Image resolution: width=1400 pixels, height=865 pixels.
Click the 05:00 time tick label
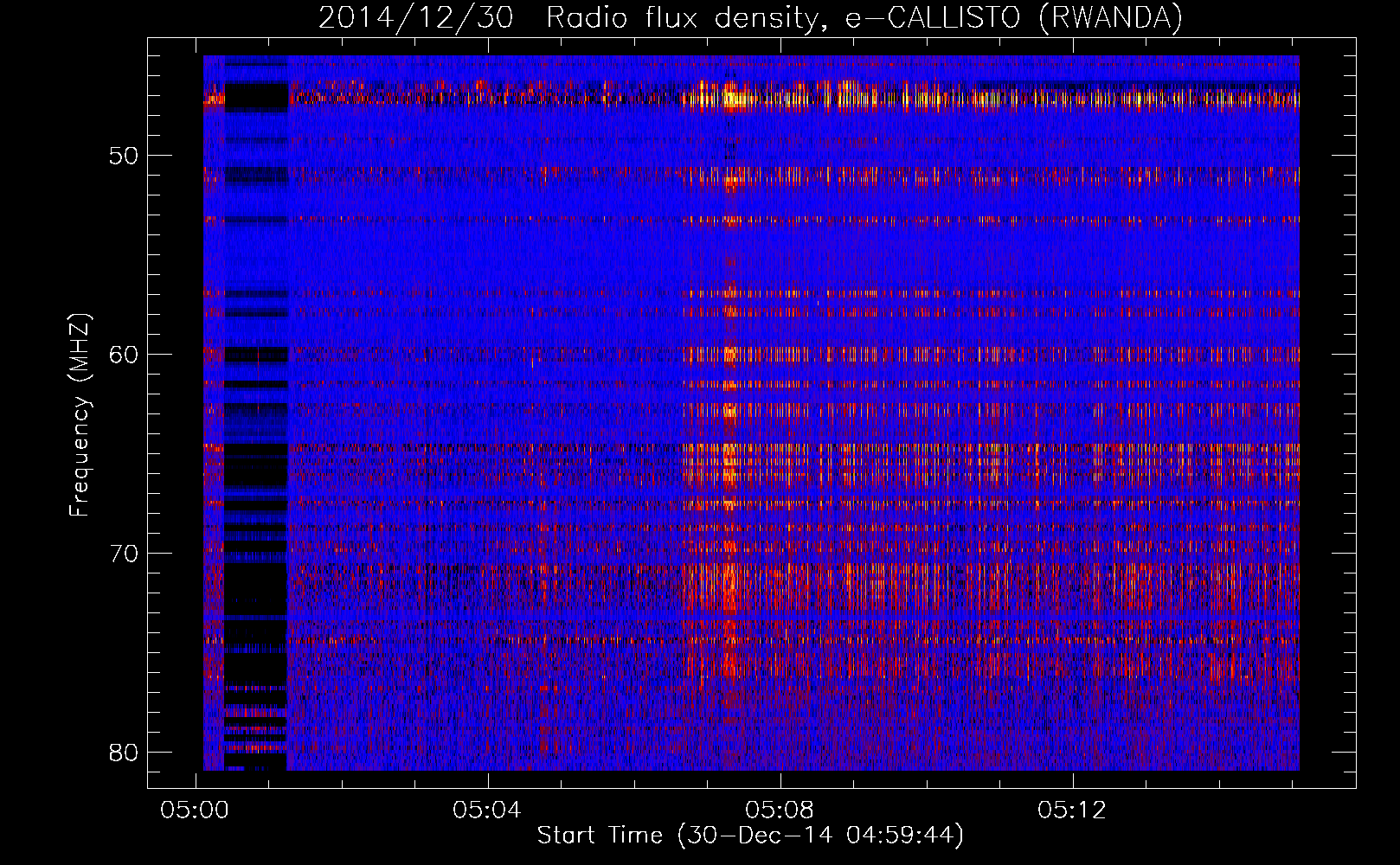(195, 811)
